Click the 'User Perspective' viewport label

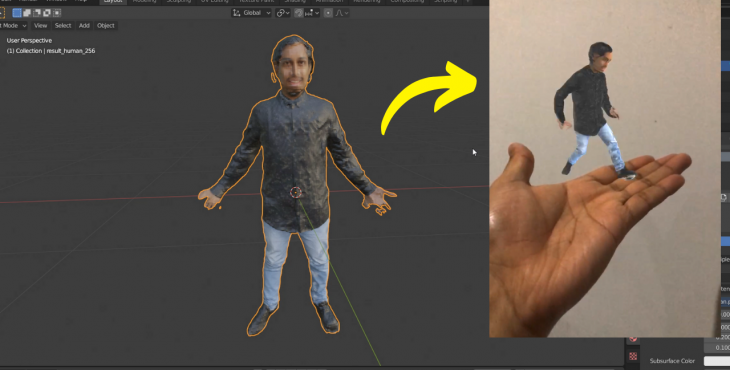(29, 40)
